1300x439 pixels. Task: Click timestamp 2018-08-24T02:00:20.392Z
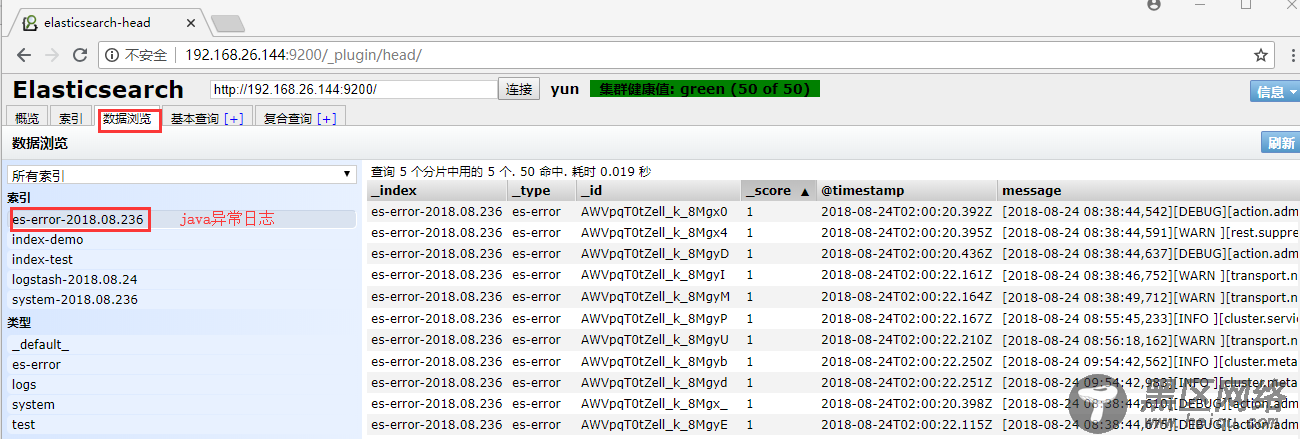pyautogui.click(x=906, y=212)
